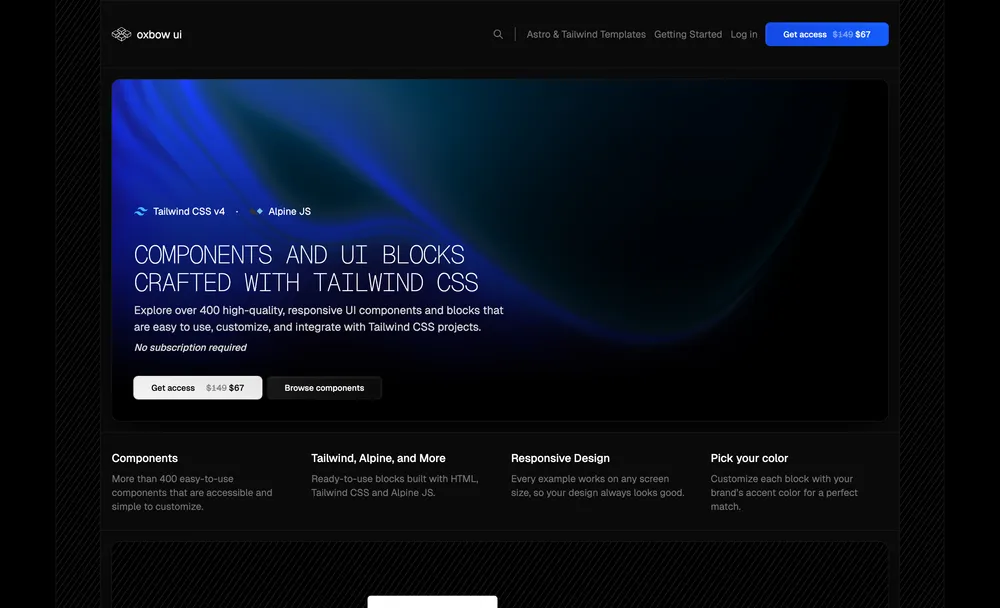Click Browse components
Viewport: 1000px width, 608px height.
pos(324,388)
